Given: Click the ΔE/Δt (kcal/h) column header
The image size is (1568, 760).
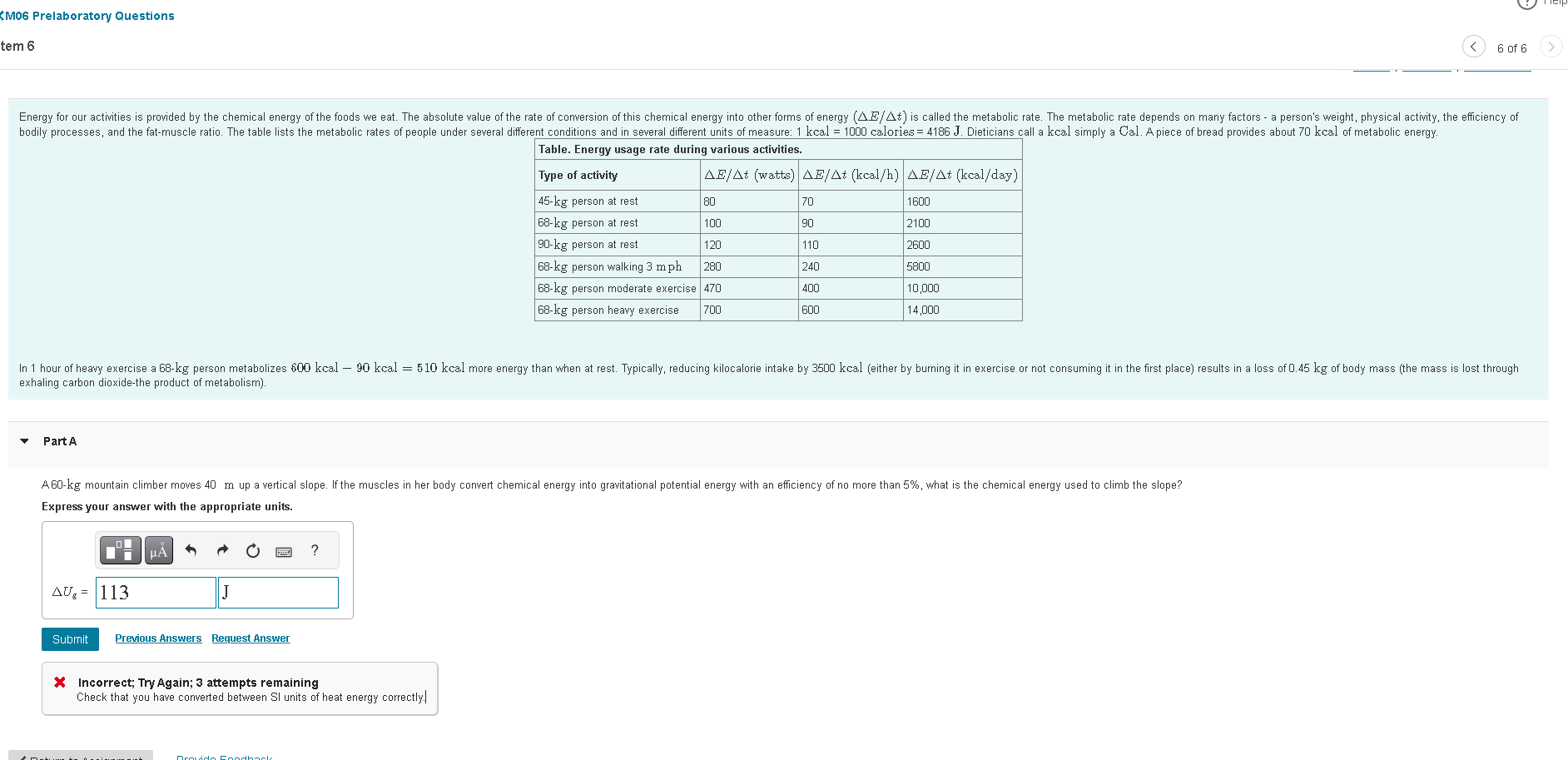Looking at the screenshot, I should click(851, 175).
